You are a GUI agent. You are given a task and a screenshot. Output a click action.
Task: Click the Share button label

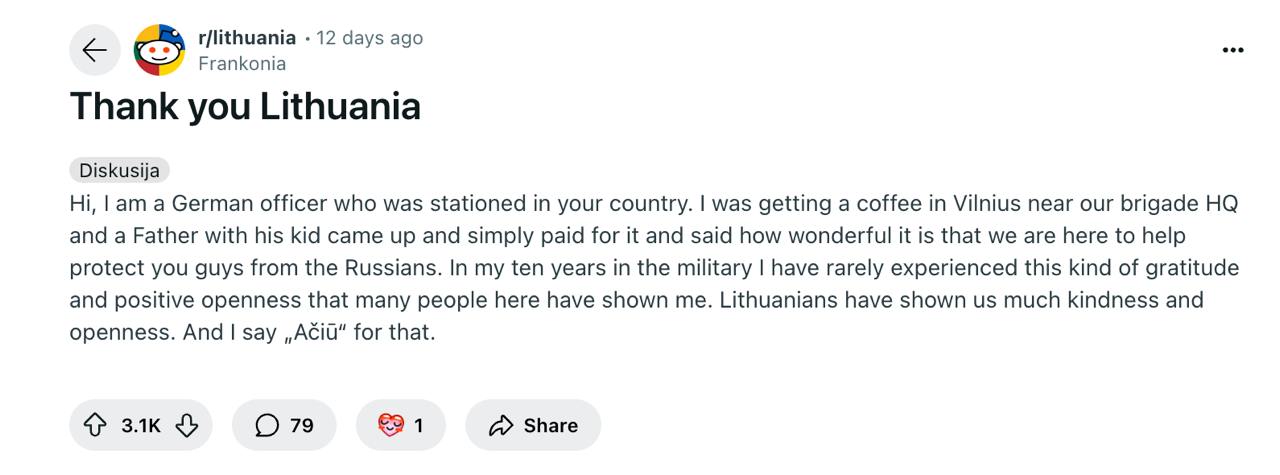coord(550,426)
